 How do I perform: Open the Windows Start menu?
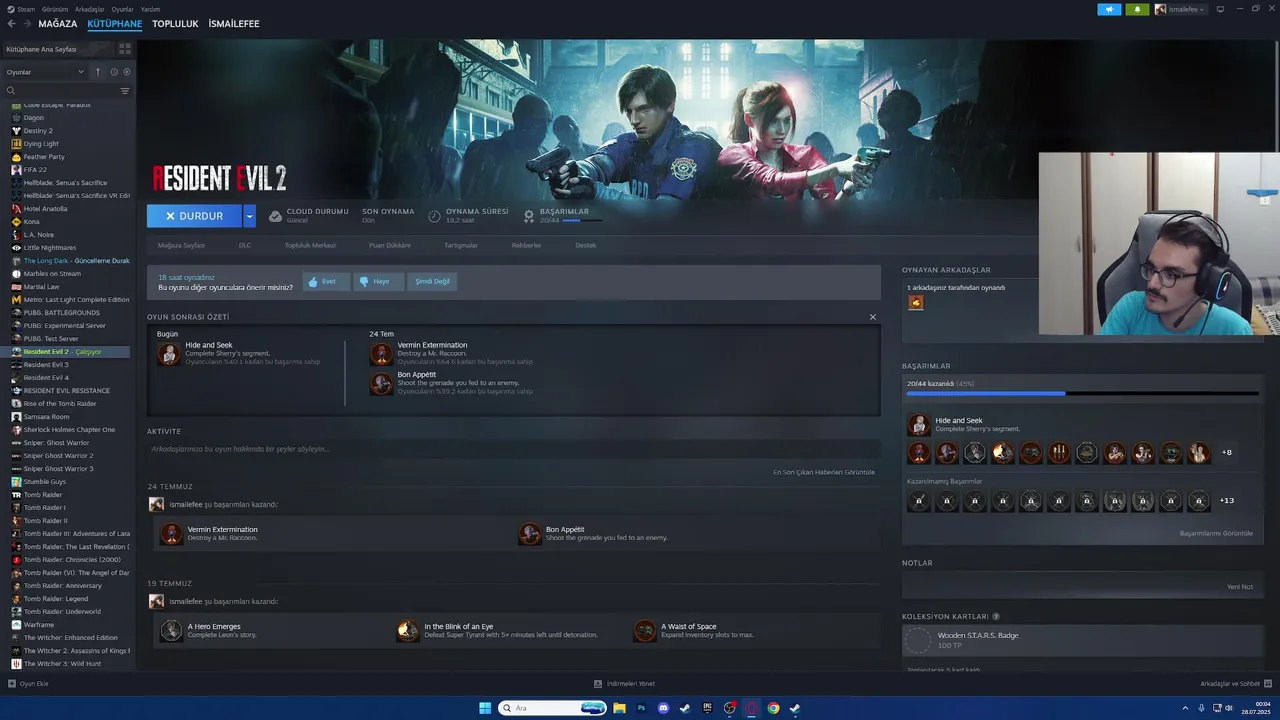pyautogui.click(x=485, y=708)
